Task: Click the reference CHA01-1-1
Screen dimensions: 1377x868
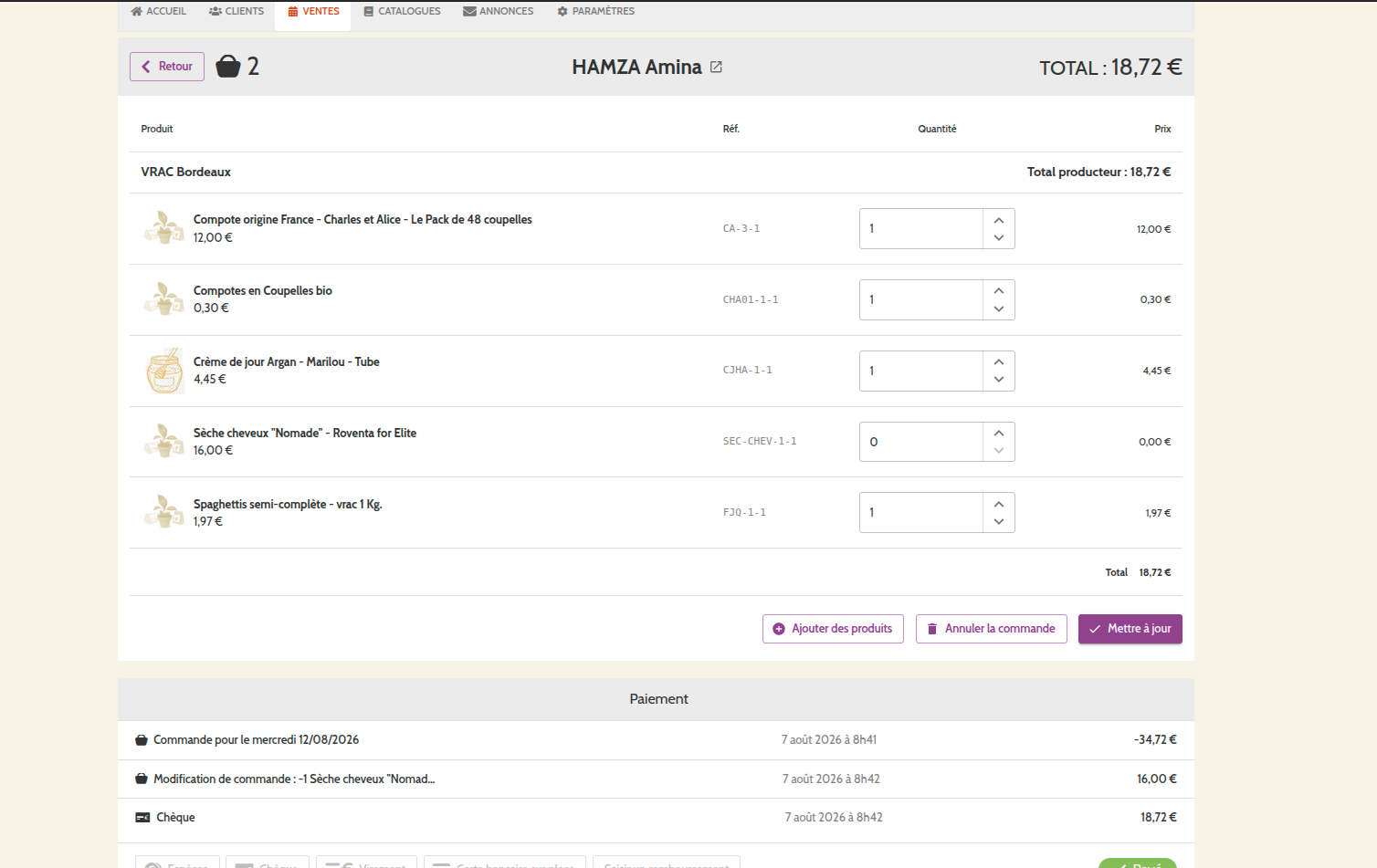Action: (x=751, y=299)
